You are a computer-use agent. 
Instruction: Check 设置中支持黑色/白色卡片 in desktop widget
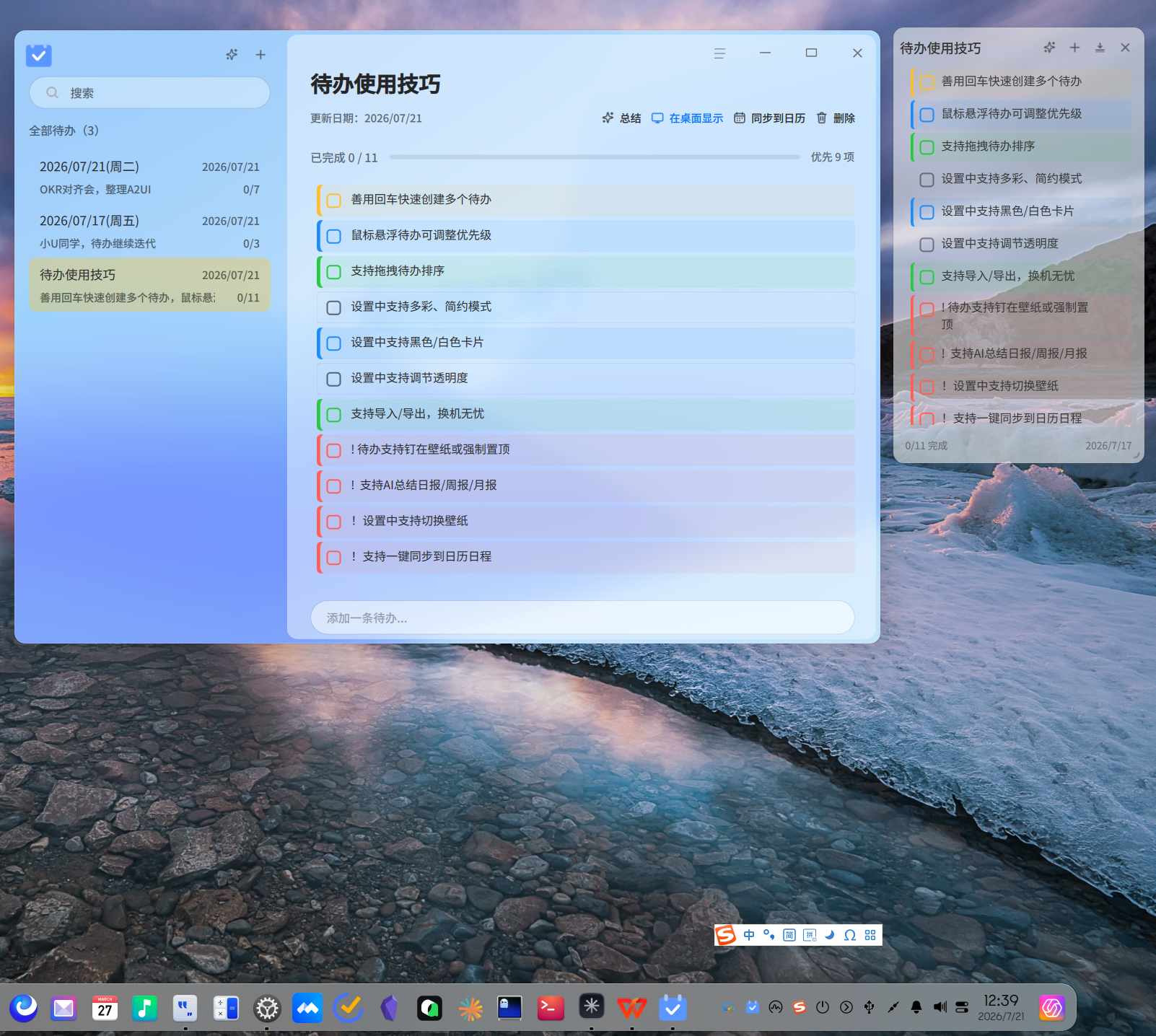927,212
